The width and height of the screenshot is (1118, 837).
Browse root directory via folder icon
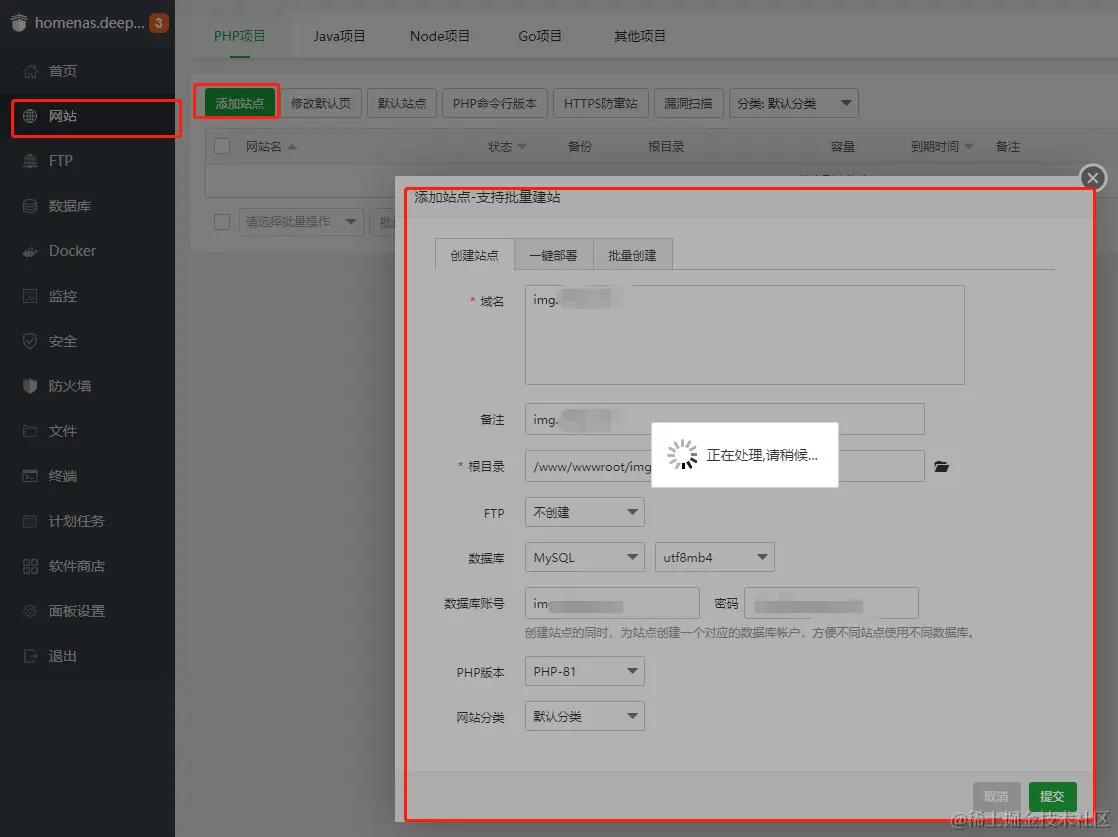942,466
